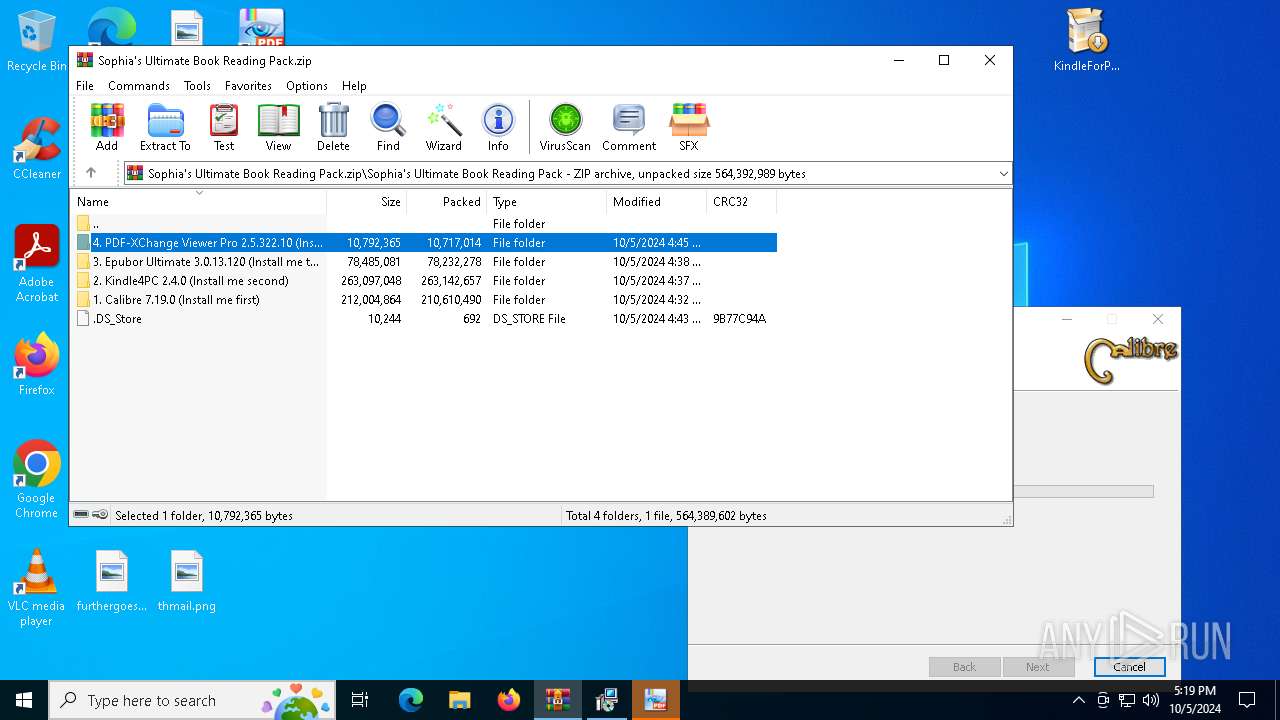The image size is (1280, 720).
Task: Expand the archive path dropdown
Action: click(x=1003, y=174)
